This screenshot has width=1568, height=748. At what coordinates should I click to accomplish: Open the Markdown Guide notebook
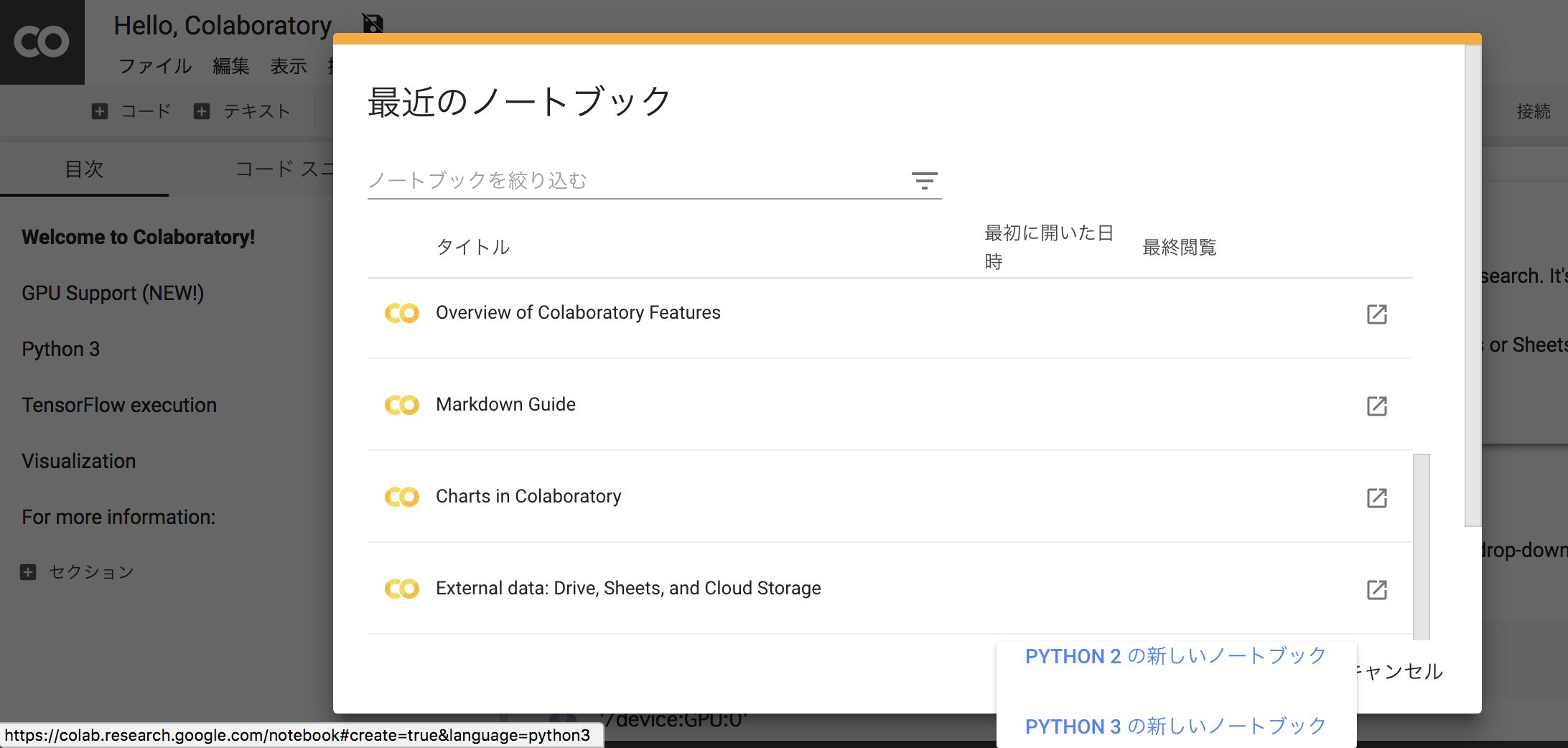pos(505,405)
